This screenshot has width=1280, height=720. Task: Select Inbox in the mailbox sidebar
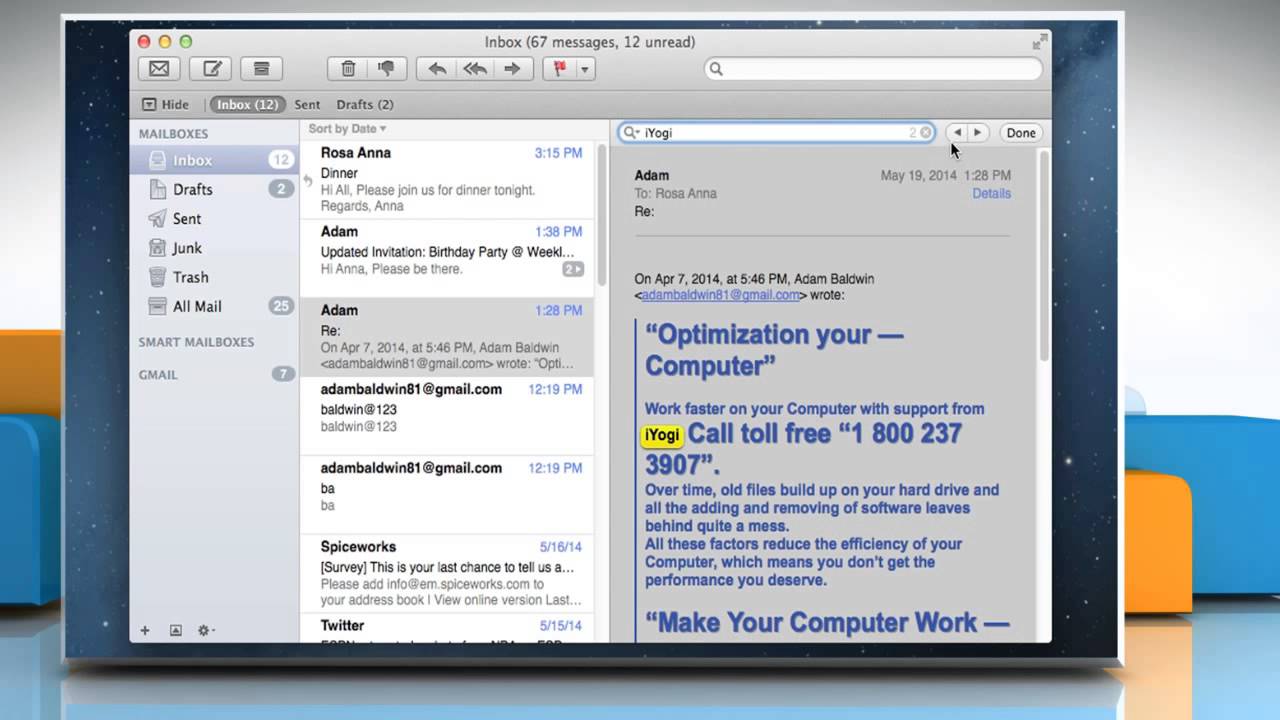pos(214,160)
